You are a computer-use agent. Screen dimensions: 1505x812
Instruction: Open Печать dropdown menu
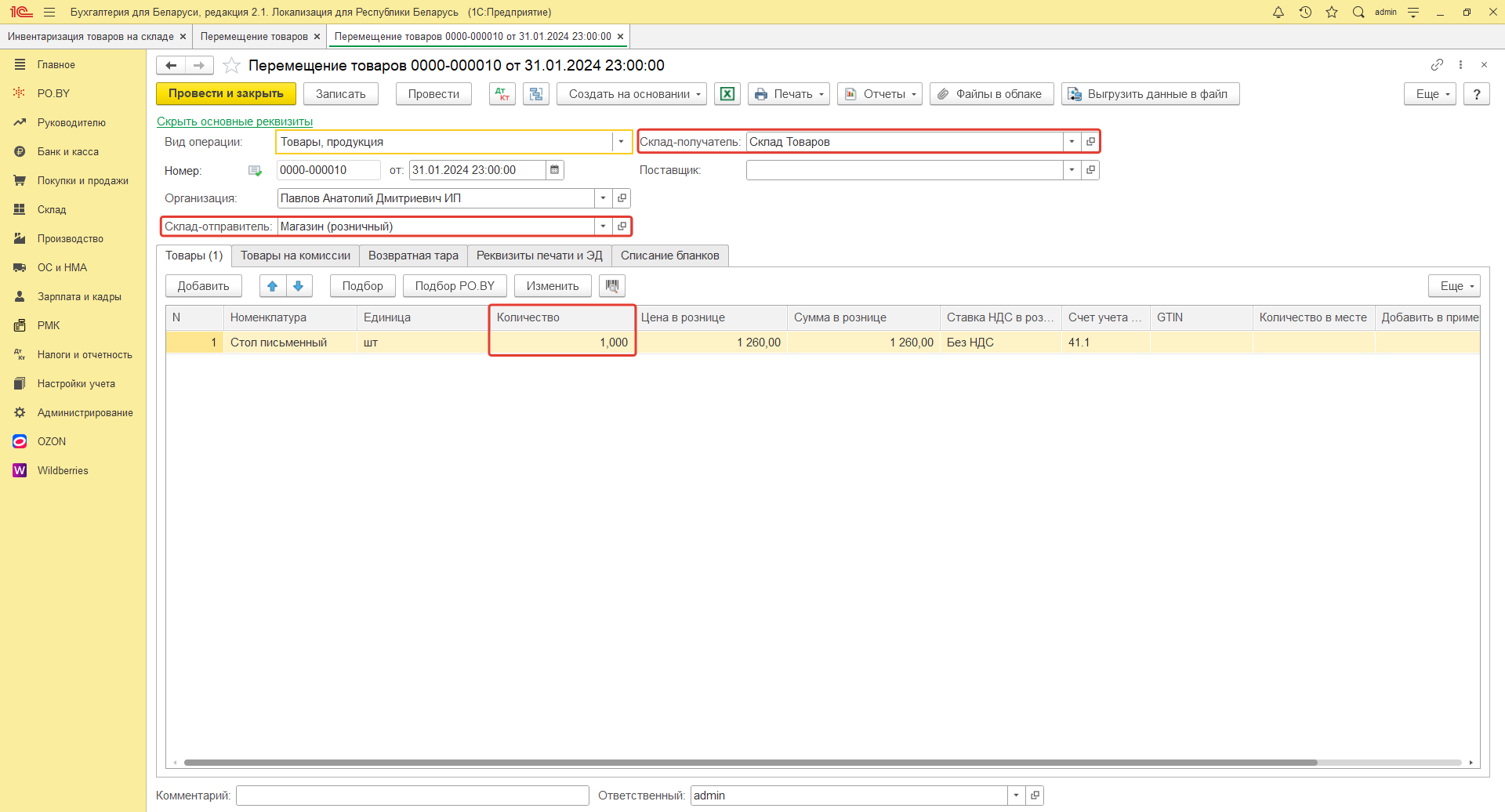click(x=789, y=94)
